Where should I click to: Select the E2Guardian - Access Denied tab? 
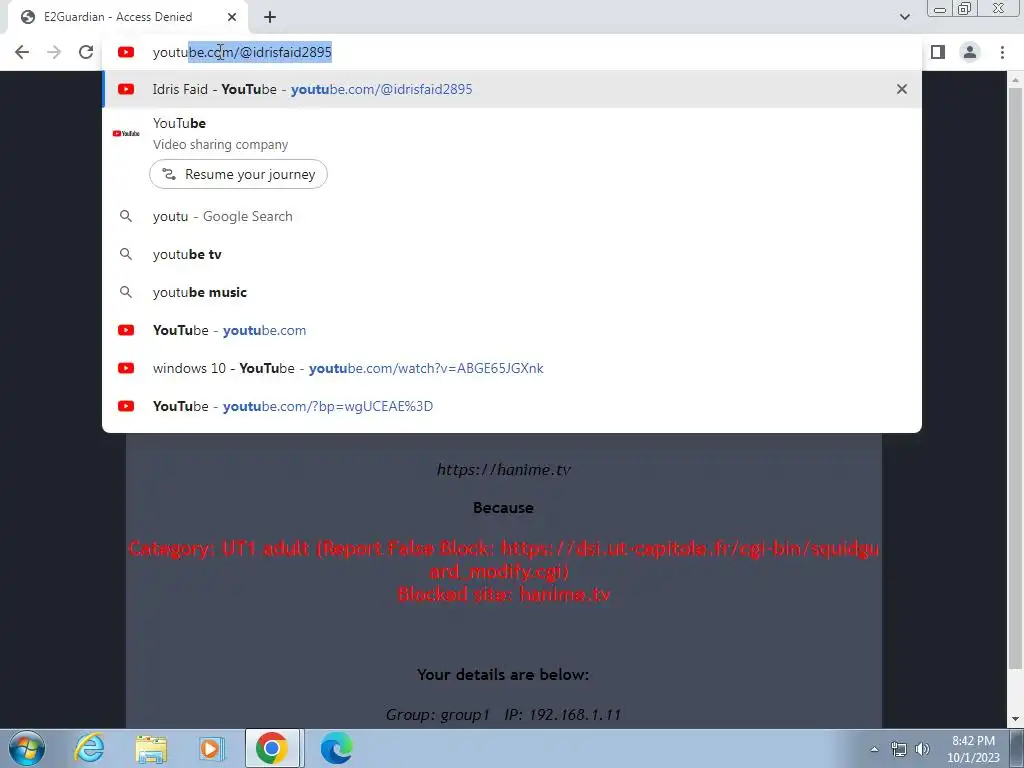point(127,17)
